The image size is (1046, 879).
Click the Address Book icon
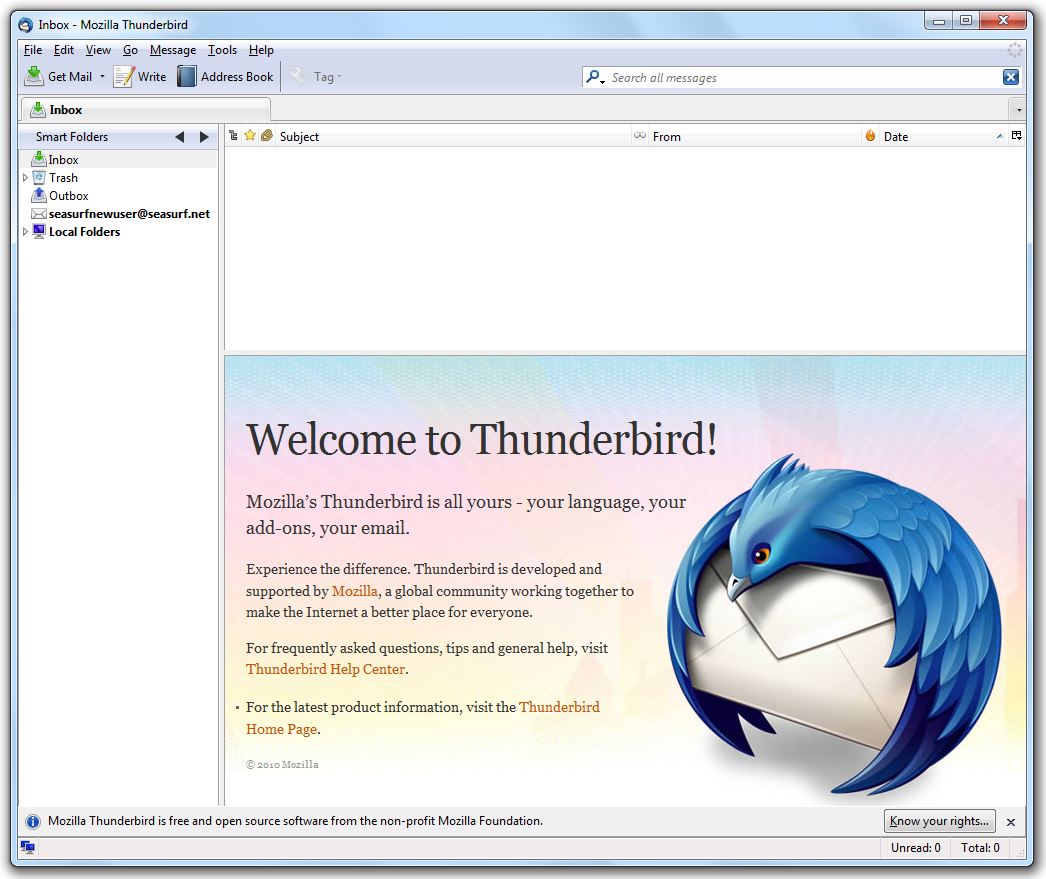(x=187, y=77)
